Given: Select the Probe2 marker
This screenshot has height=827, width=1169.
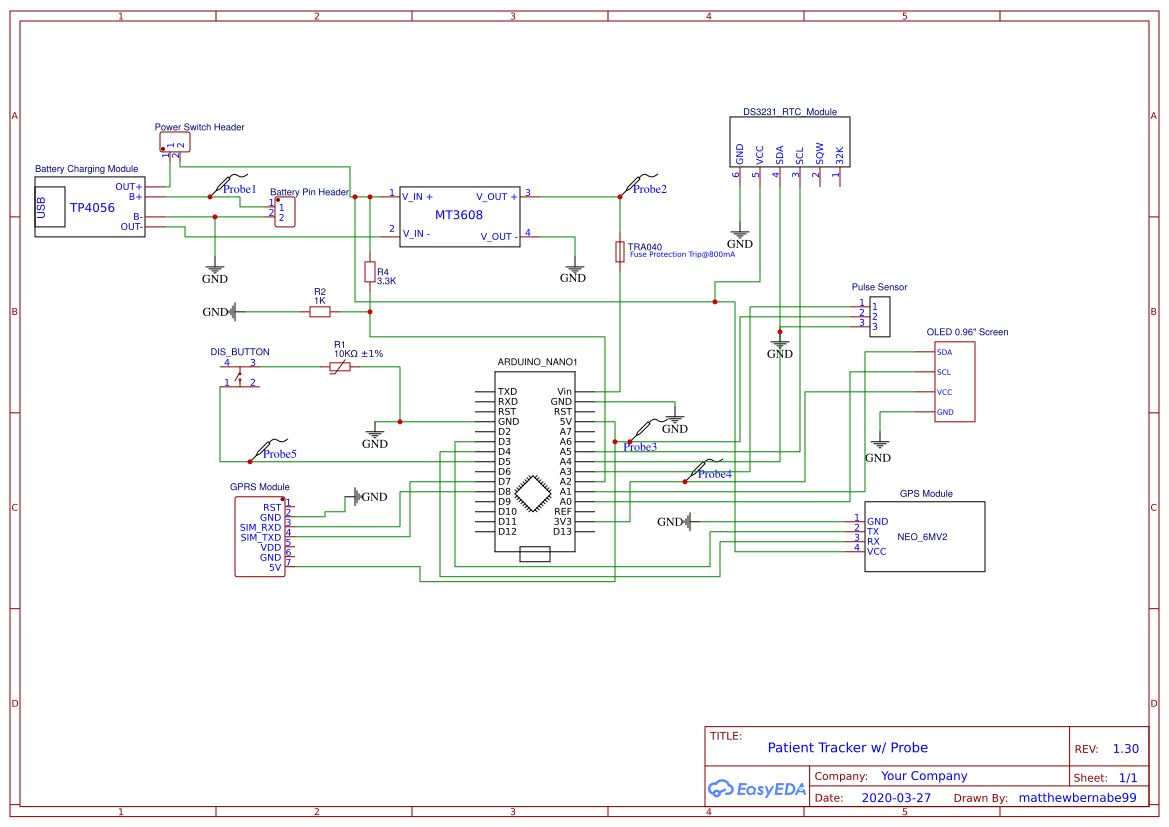Looking at the screenshot, I should click(642, 186).
